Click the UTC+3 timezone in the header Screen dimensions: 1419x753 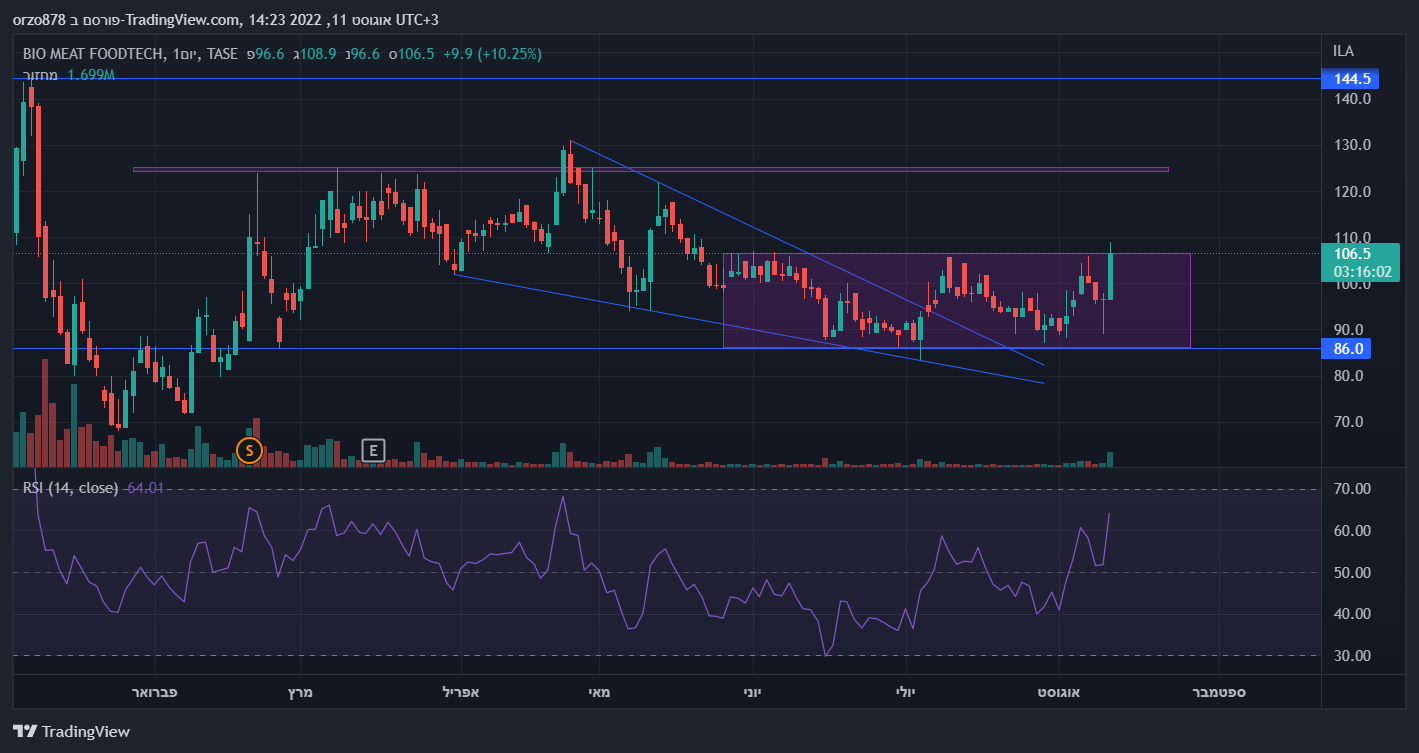(x=415, y=20)
